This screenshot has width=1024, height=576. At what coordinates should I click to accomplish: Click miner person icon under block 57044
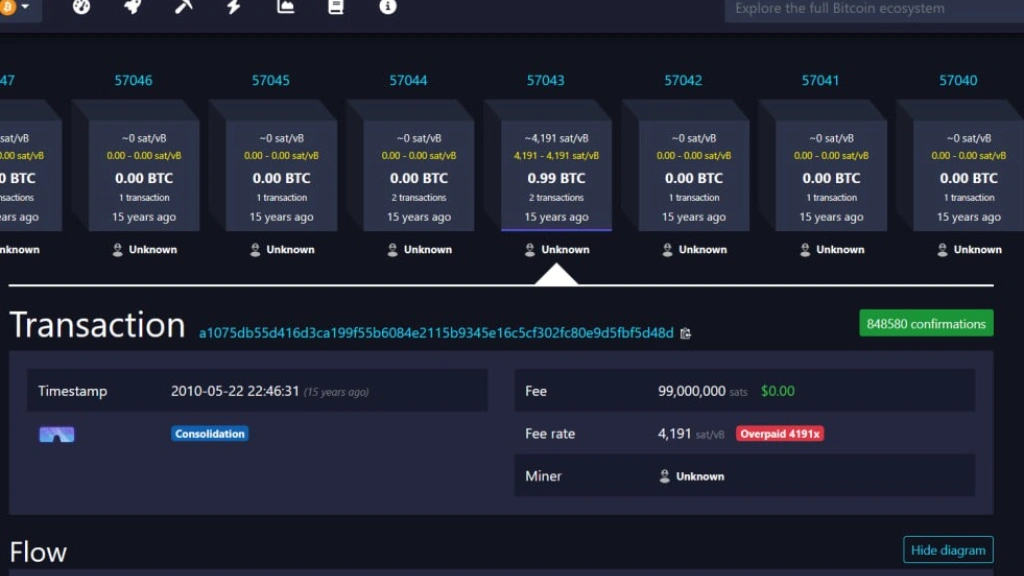[x=392, y=249]
